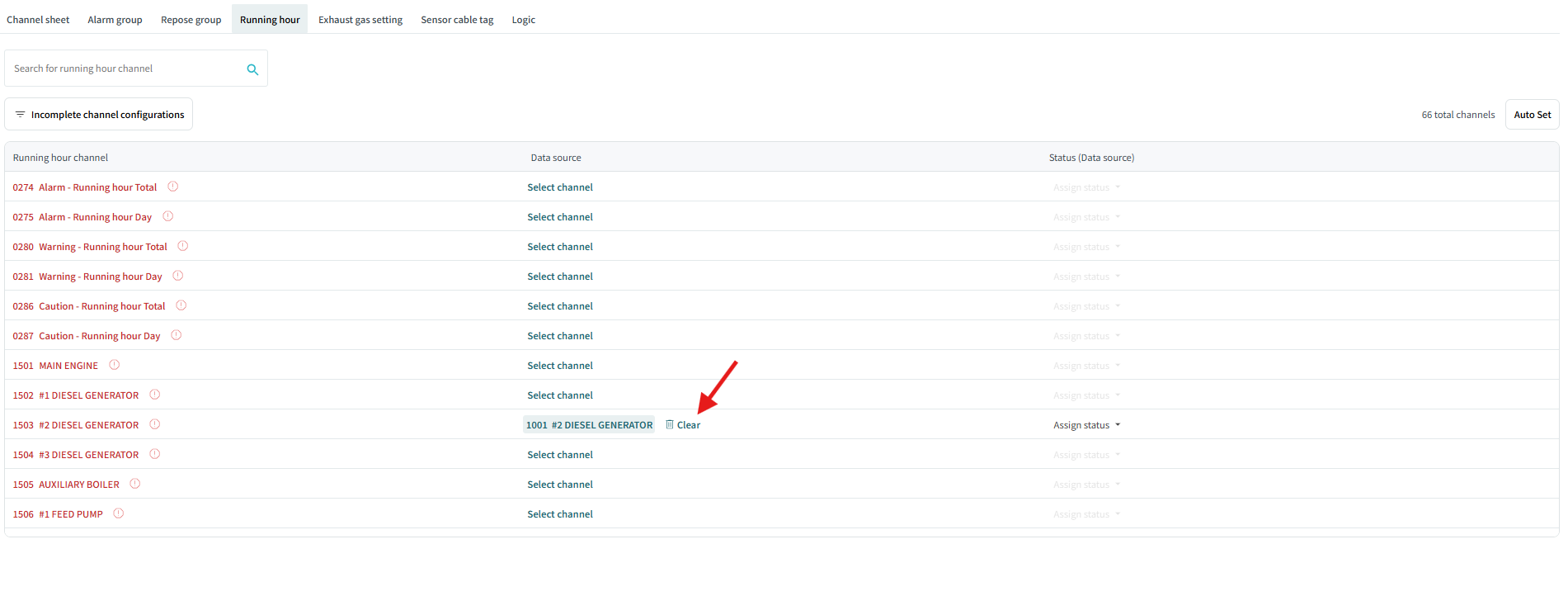Click the warning icon next to 0286 Caution - Running hour Total
This screenshot has height=596, width=1568.
[181, 305]
